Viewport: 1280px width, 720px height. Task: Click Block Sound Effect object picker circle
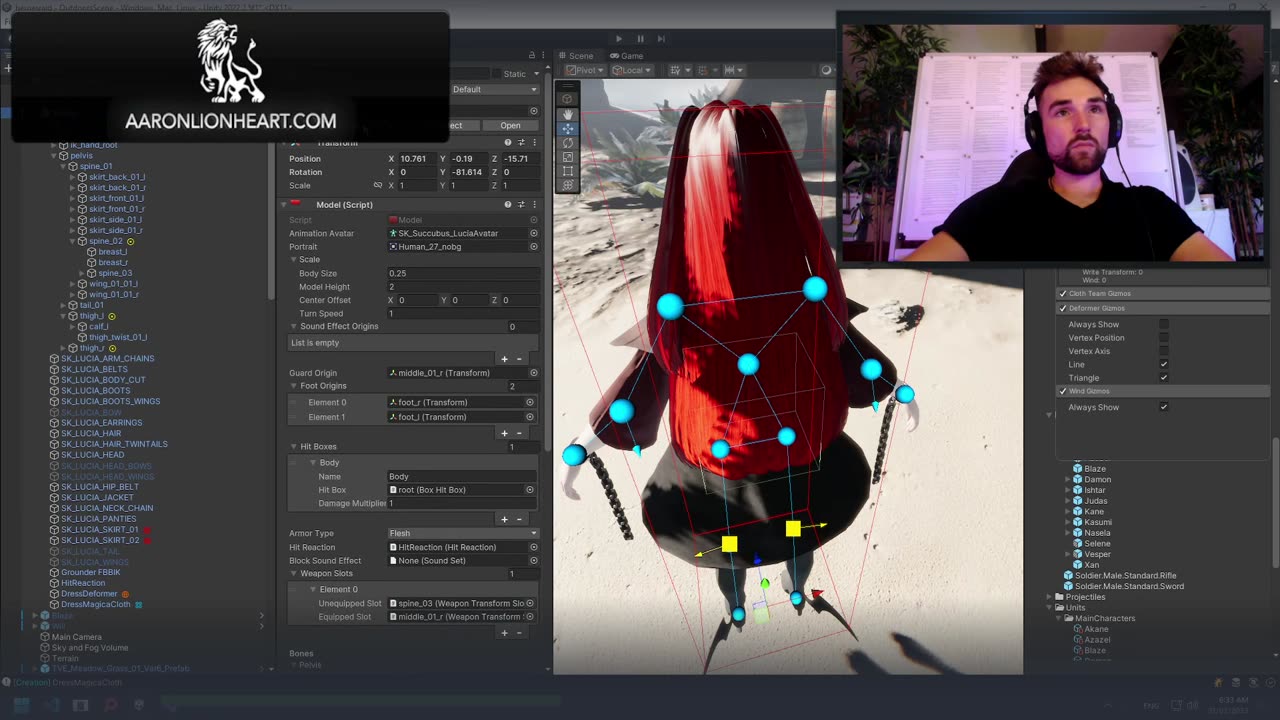click(534, 560)
